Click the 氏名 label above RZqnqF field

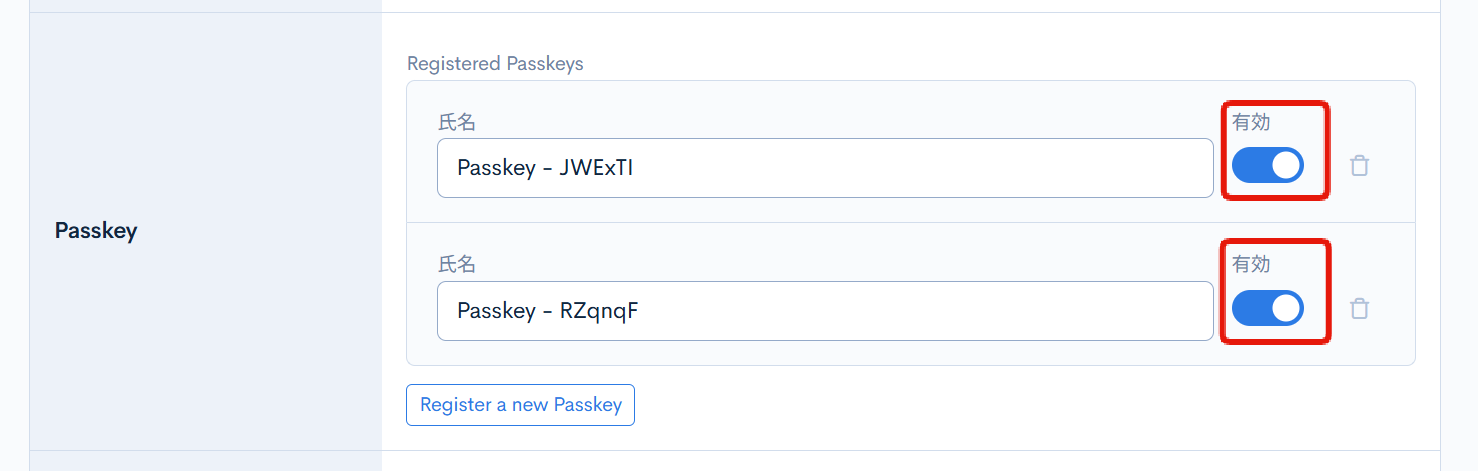pyautogui.click(x=457, y=265)
